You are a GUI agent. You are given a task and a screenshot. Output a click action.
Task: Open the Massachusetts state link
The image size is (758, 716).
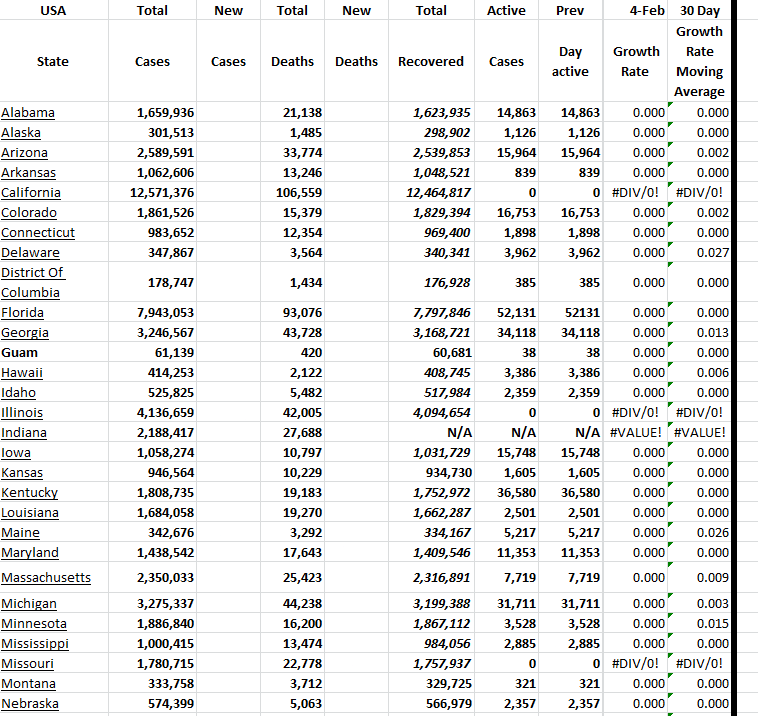coord(46,577)
